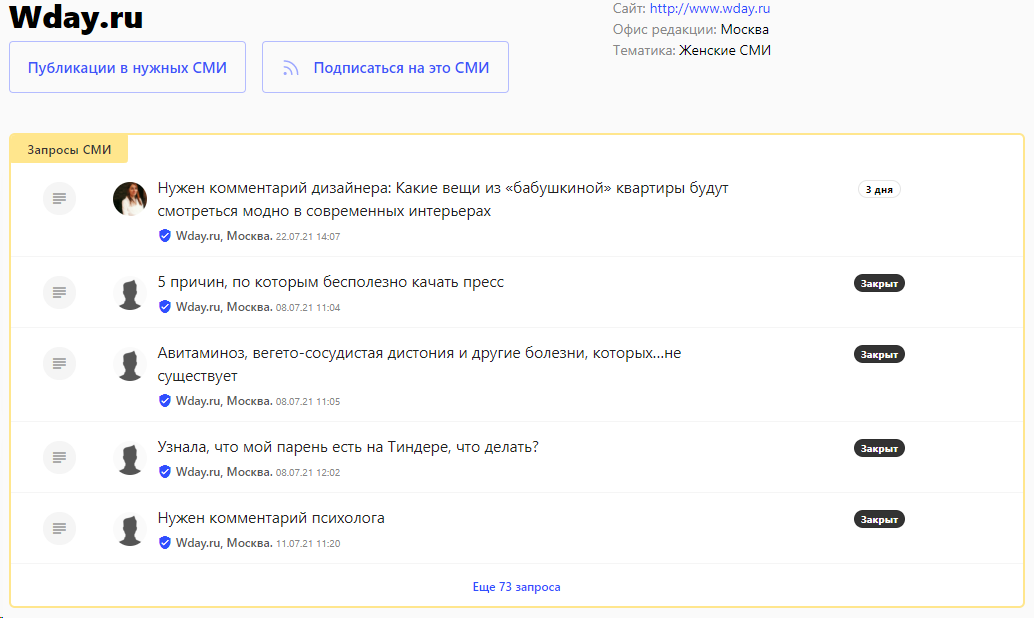Viewport: 1034px width, 618px height.
Task: Open the author photo of the designer request
Action: (130, 199)
